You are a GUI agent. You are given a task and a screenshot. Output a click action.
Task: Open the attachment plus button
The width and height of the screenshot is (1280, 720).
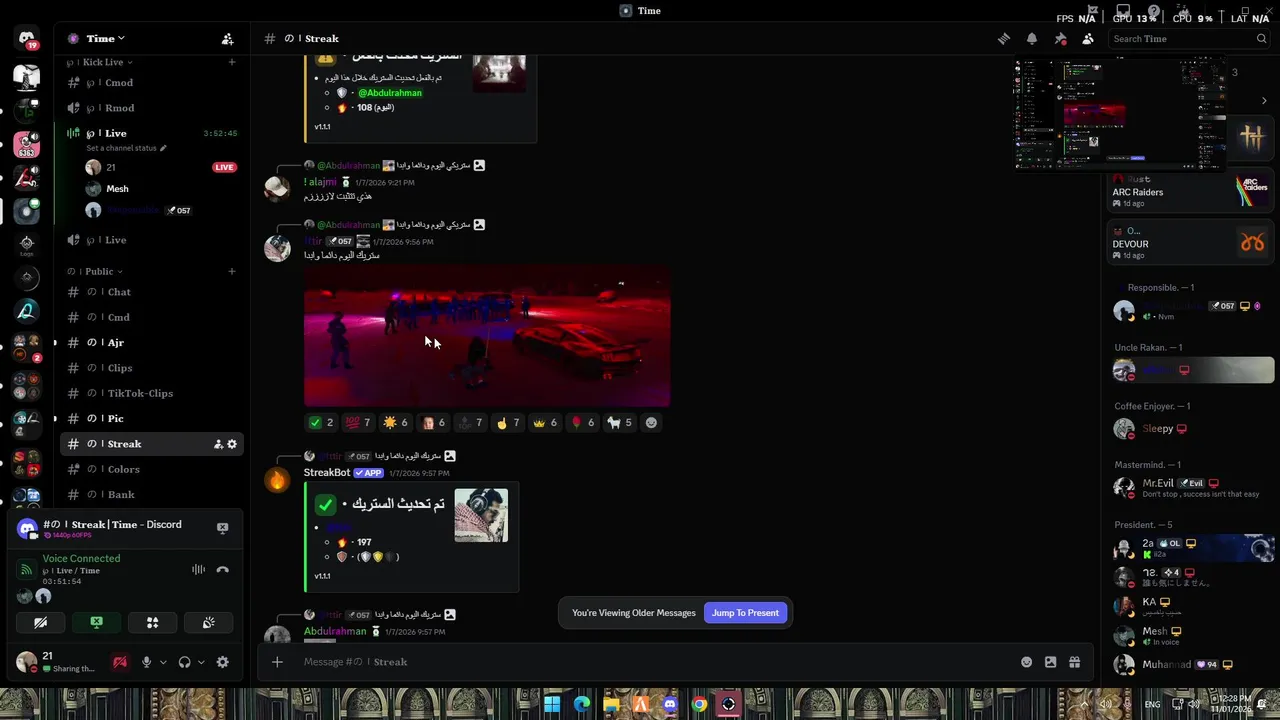[277, 662]
